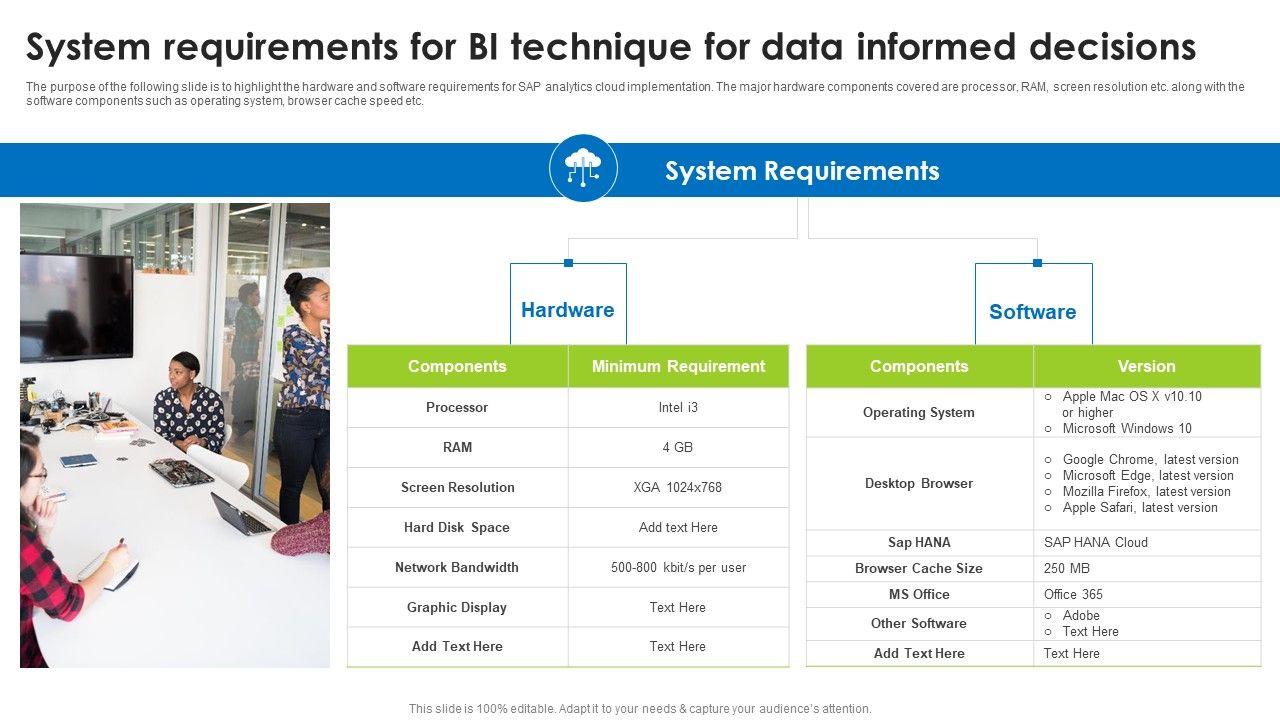Click the Version column header

coord(1146,366)
